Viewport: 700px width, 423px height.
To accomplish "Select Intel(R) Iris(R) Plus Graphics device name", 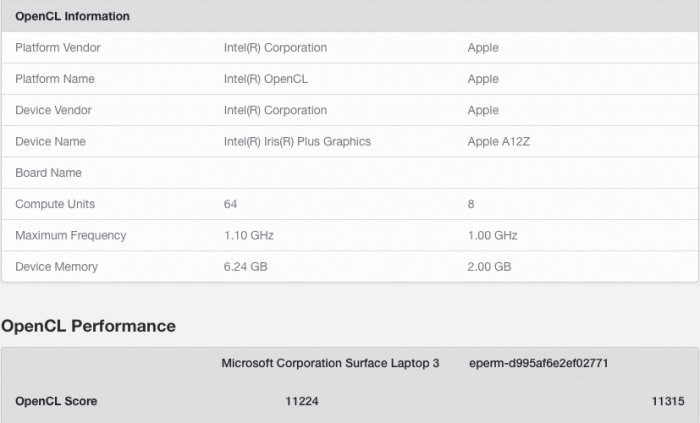I will pyautogui.click(x=297, y=142).
